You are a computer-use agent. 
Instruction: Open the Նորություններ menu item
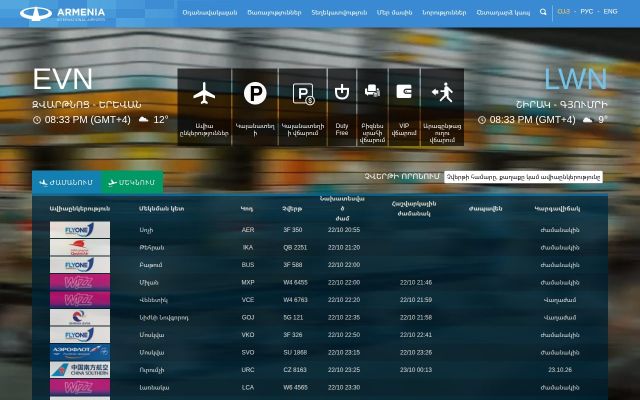pos(444,13)
